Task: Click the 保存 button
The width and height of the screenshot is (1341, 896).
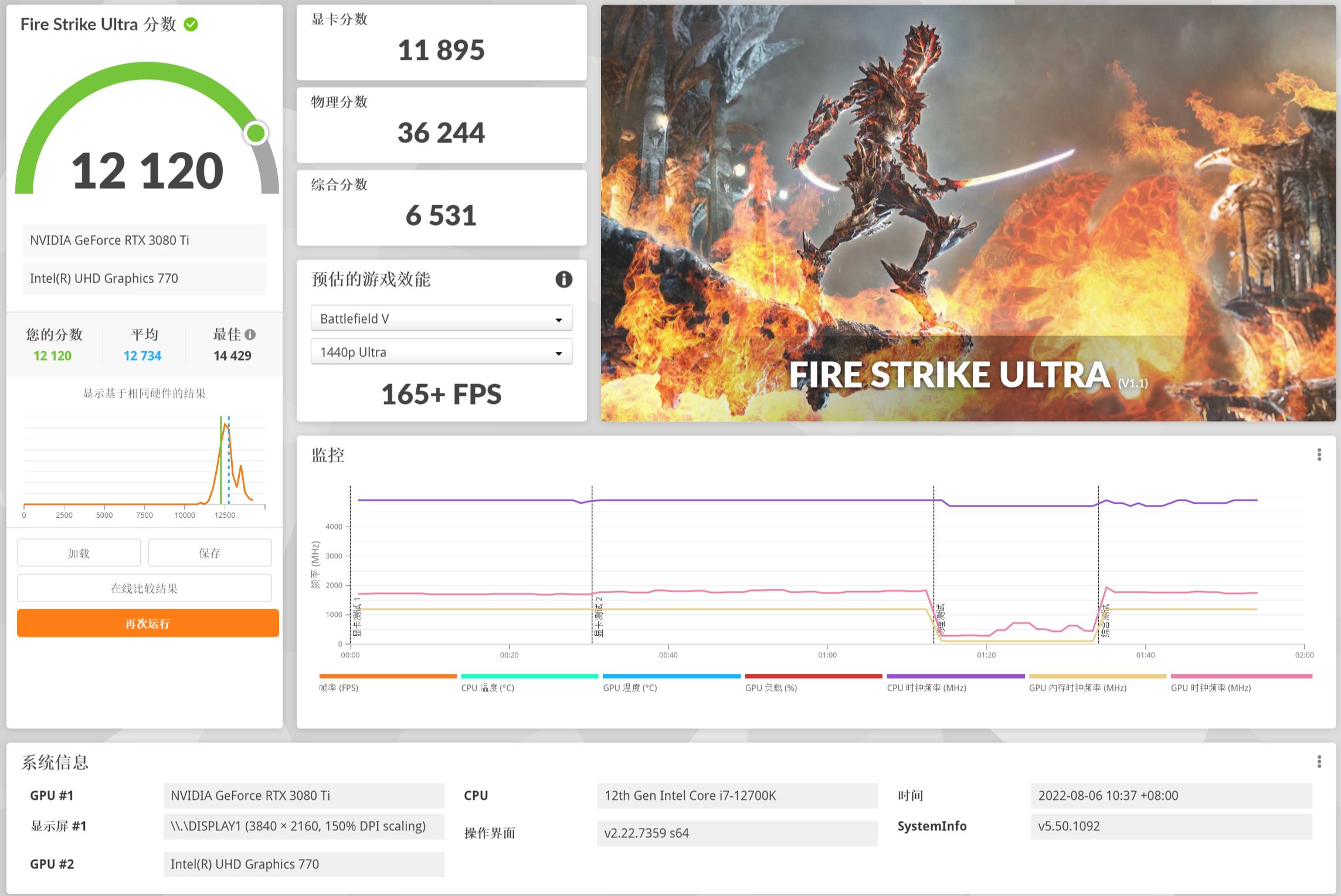Action: [209, 553]
